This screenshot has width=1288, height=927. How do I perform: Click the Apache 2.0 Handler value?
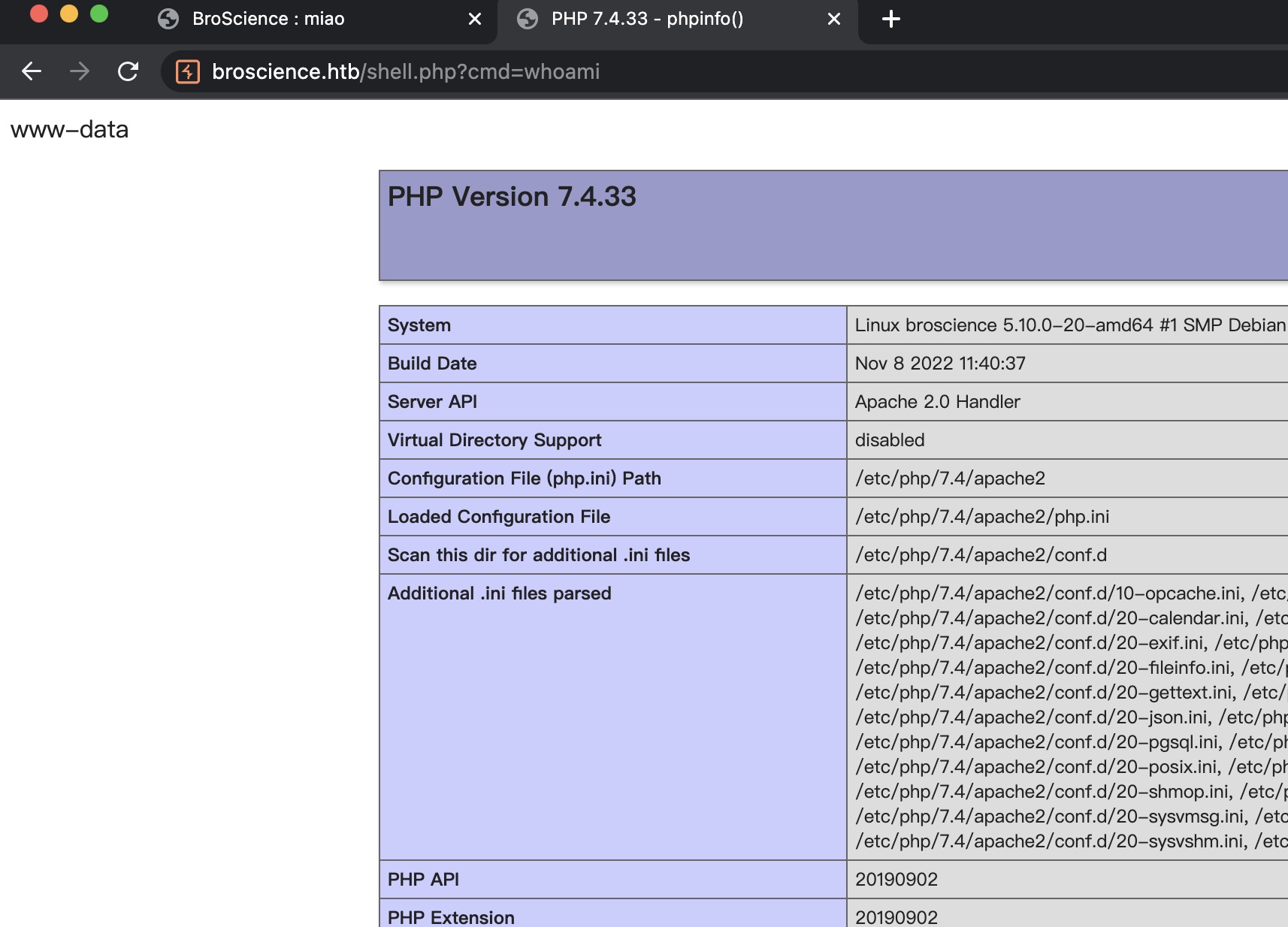[937, 402]
